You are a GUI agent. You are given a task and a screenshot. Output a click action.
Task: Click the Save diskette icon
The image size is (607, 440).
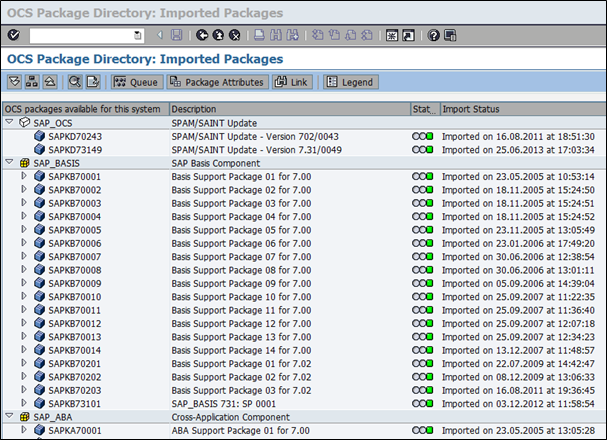[177, 35]
